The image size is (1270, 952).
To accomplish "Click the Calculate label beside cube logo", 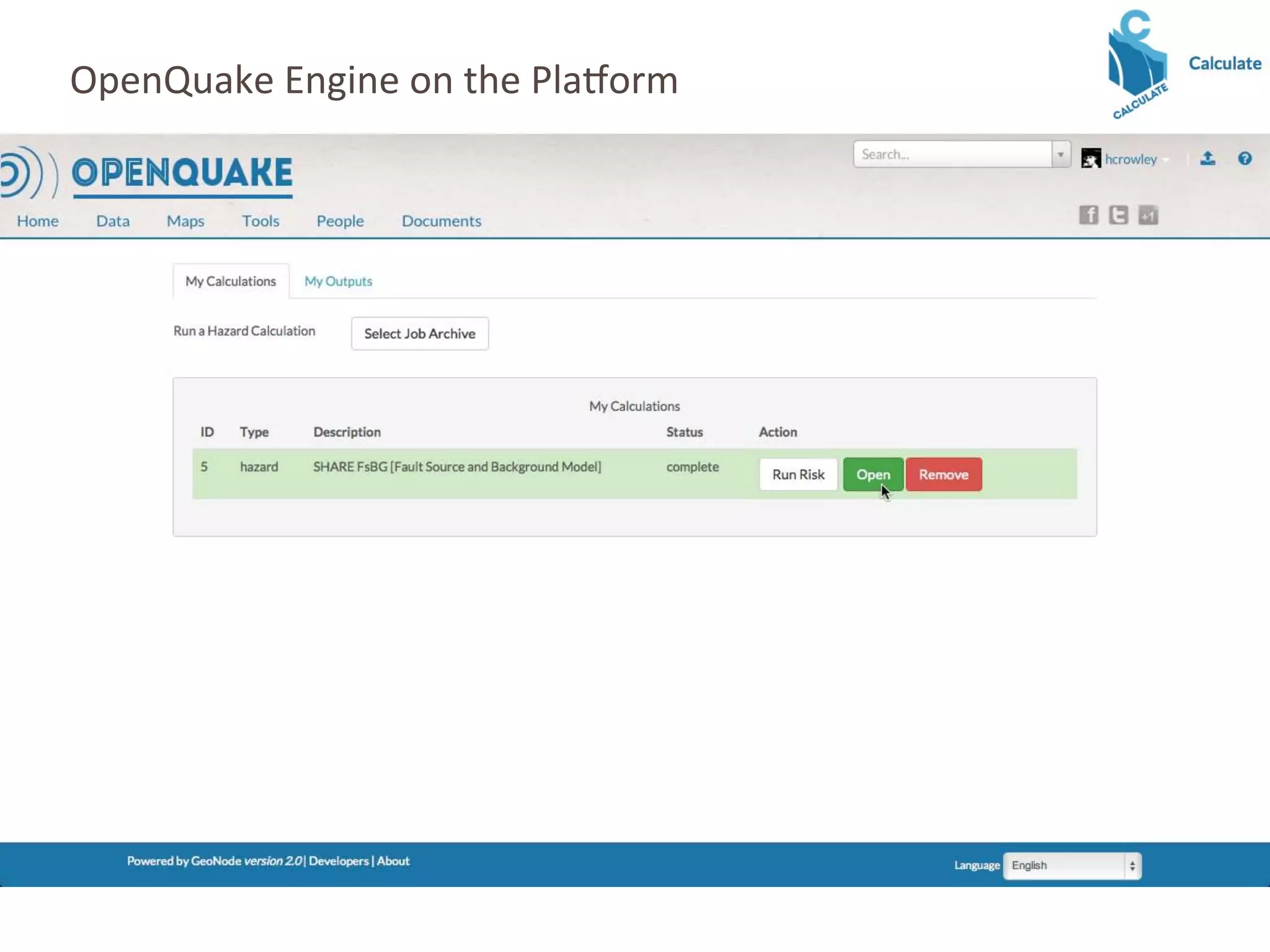I will click(1225, 63).
